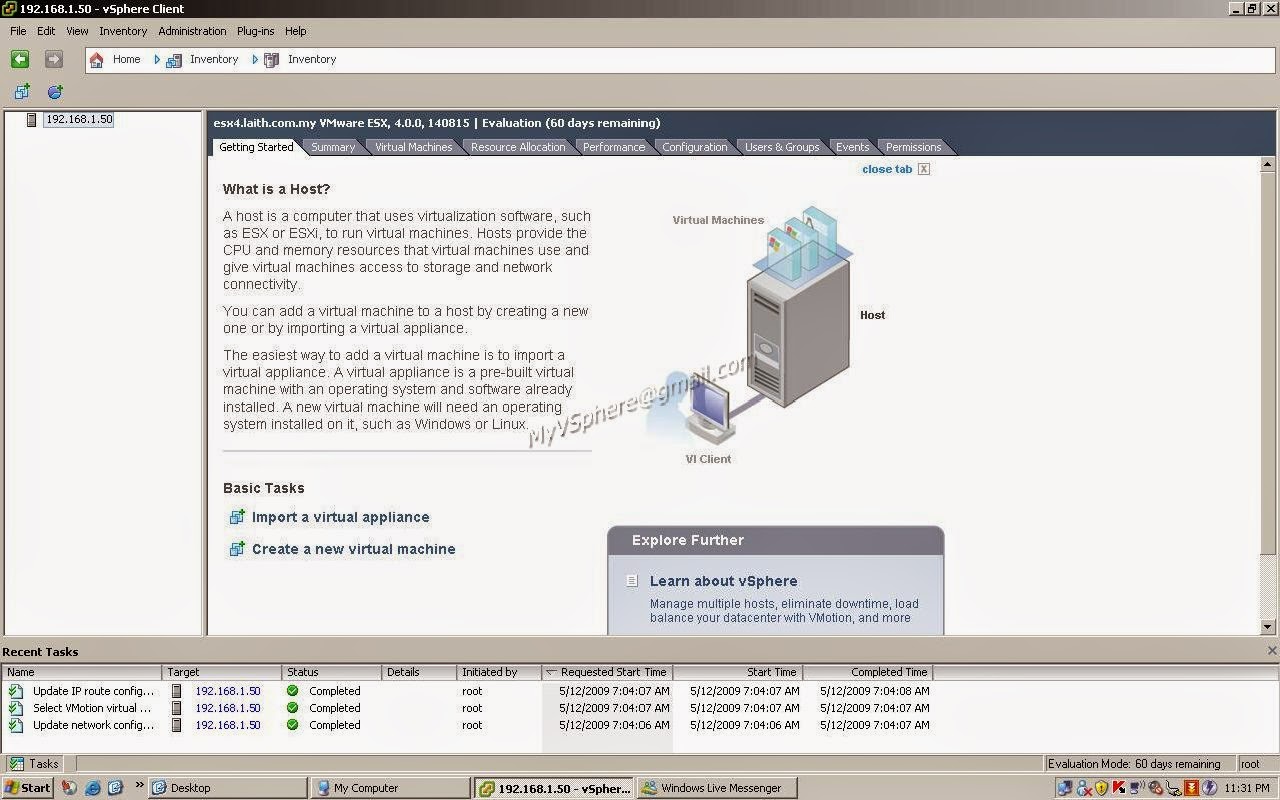This screenshot has width=1280, height=800.
Task: Switch to the Summary tab
Action: pyautogui.click(x=333, y=147)
